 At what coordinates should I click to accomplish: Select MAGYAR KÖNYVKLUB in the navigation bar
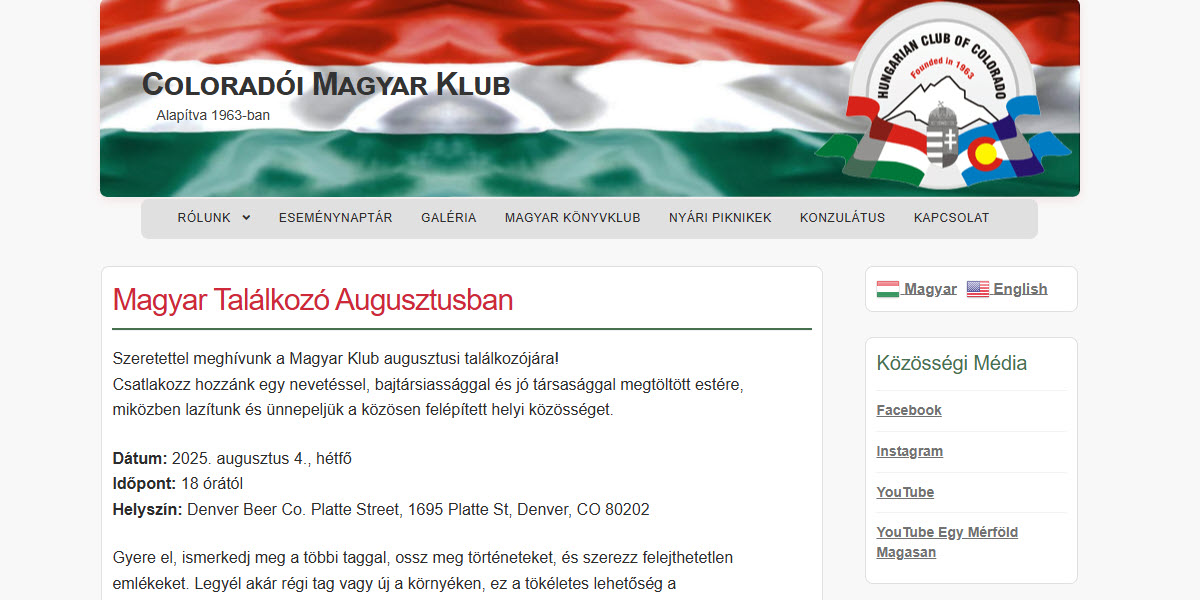571,217
